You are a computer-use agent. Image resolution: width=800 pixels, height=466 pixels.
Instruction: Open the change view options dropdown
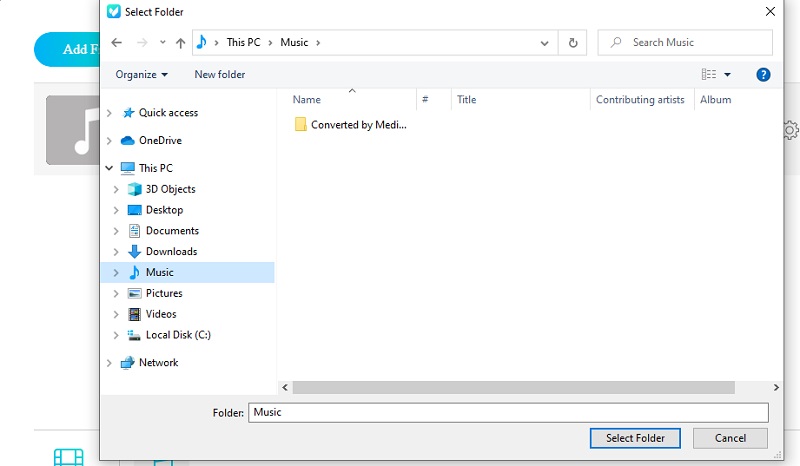727,74
